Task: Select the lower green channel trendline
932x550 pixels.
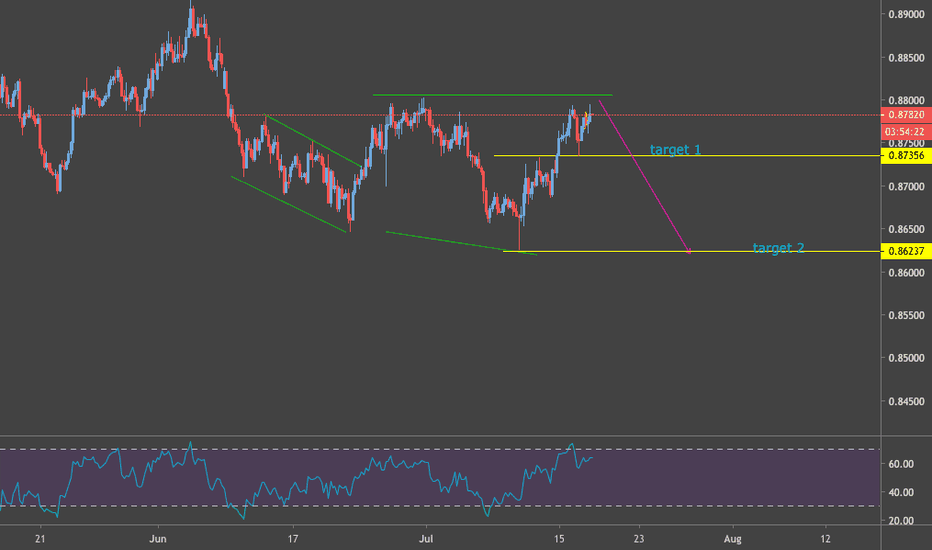Action: click(289, 204)
